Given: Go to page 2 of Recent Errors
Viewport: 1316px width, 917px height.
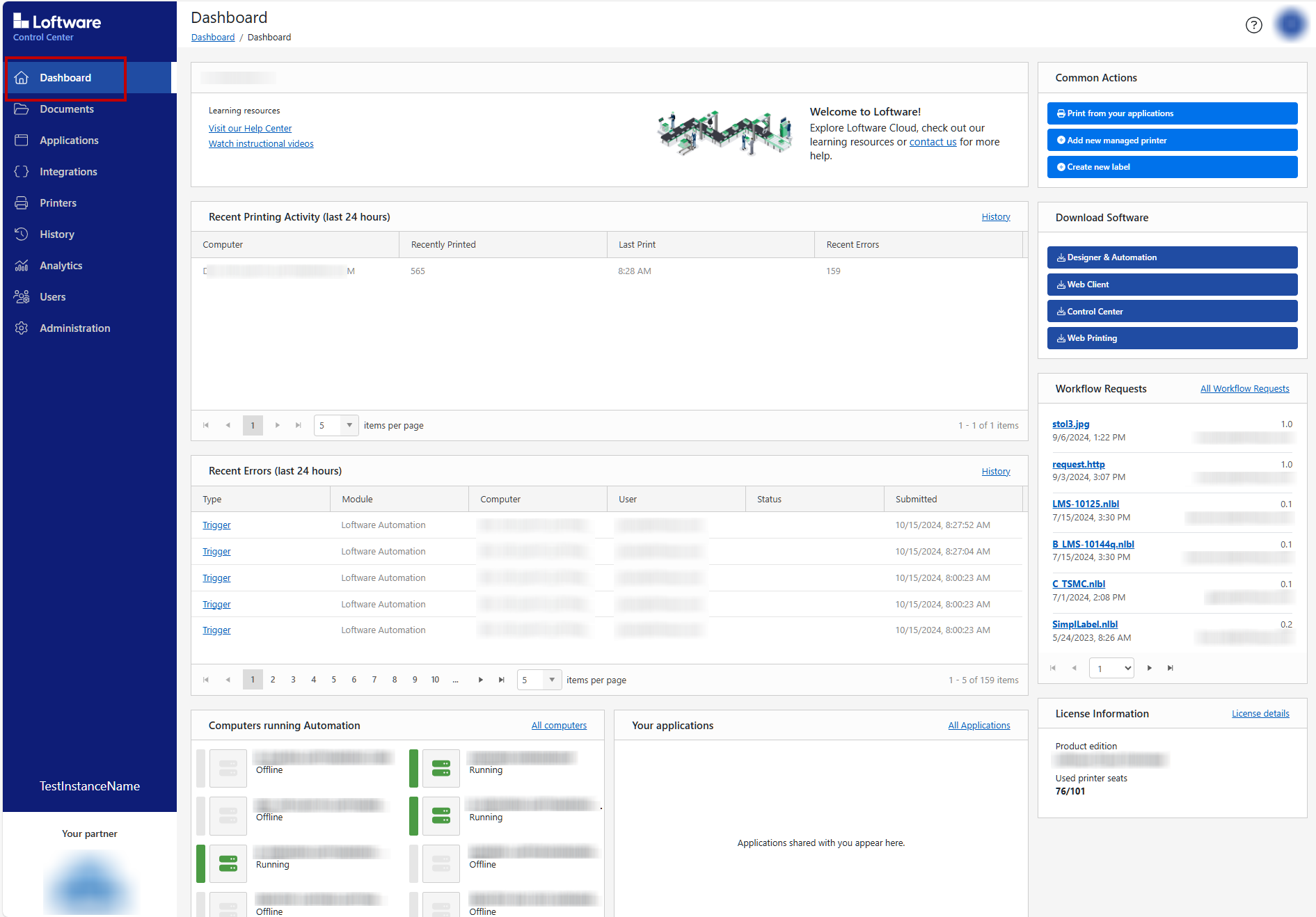Looking at the screenshot, I should [x=273, y=680].
